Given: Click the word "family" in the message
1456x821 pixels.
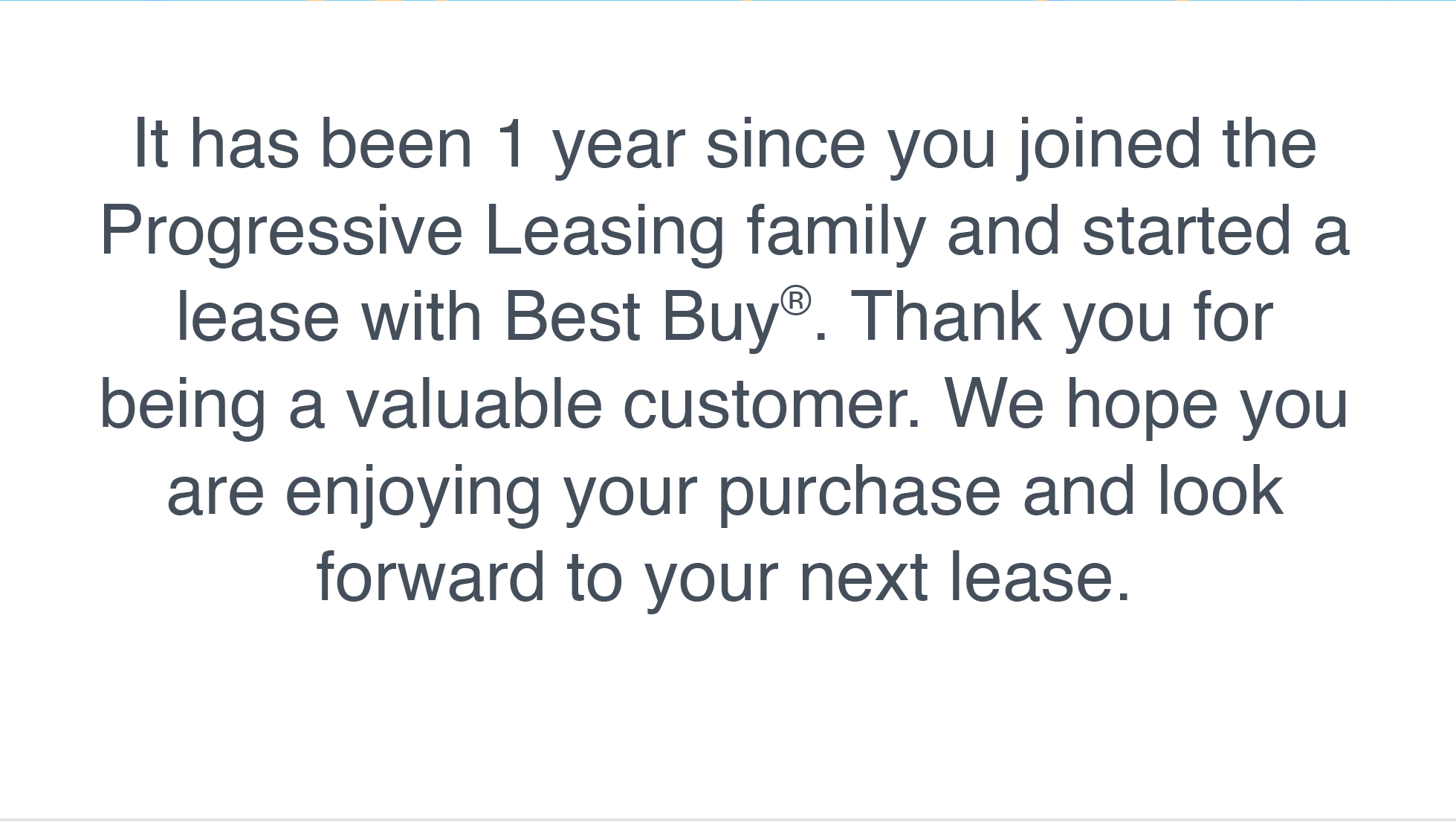Looking at the screenshot, I should (x=836, y=231).
